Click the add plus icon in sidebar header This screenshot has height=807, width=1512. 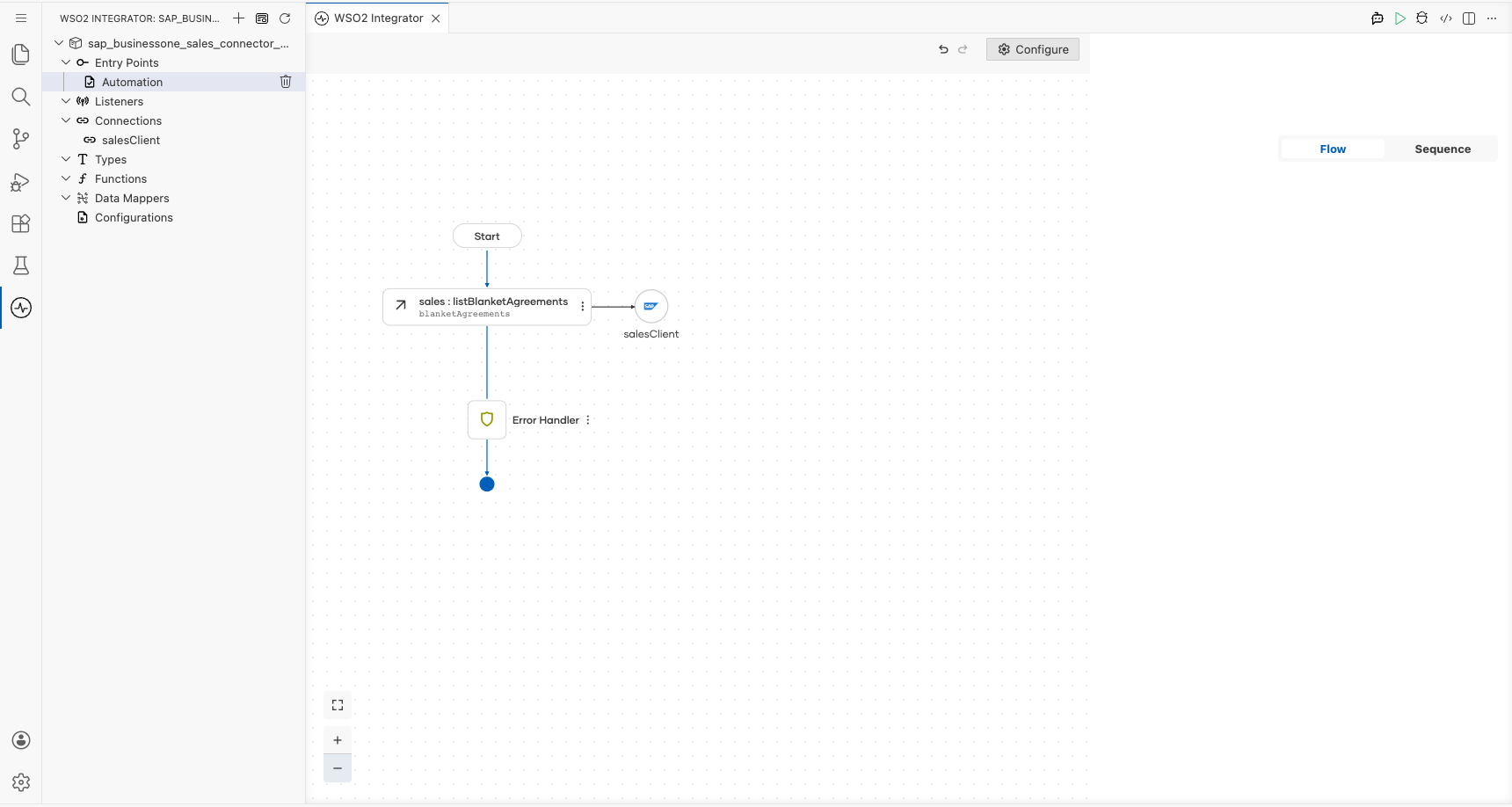click(238, 18)
